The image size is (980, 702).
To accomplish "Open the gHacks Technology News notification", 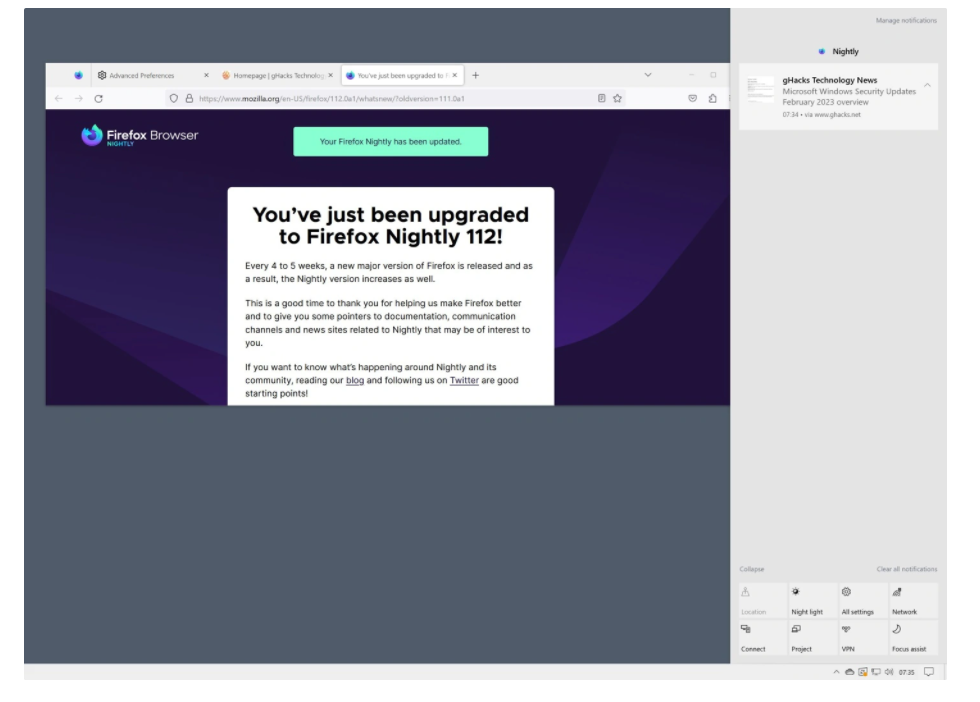I will [x=838, y=96].
